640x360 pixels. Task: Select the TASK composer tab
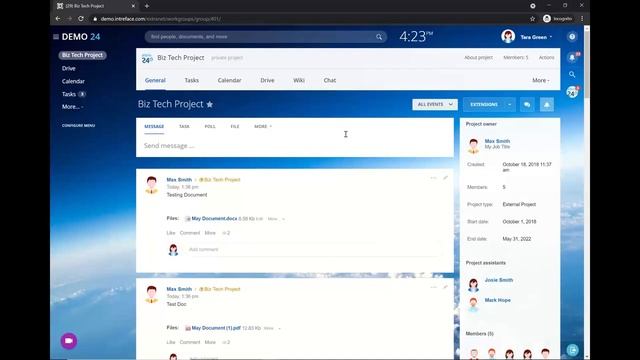[x=184, y=127]
